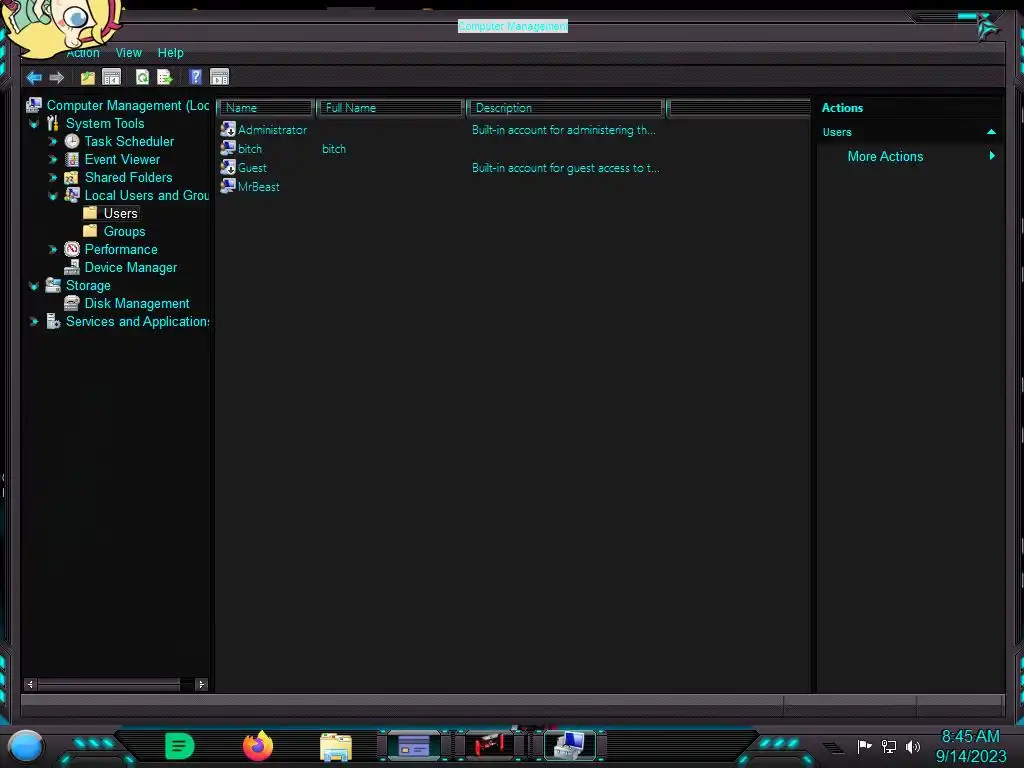Image resolution: width=1024 pixels, height=768 pixels.
Task: Expand the Event Viewer node
Action: [x=53, y=159]
